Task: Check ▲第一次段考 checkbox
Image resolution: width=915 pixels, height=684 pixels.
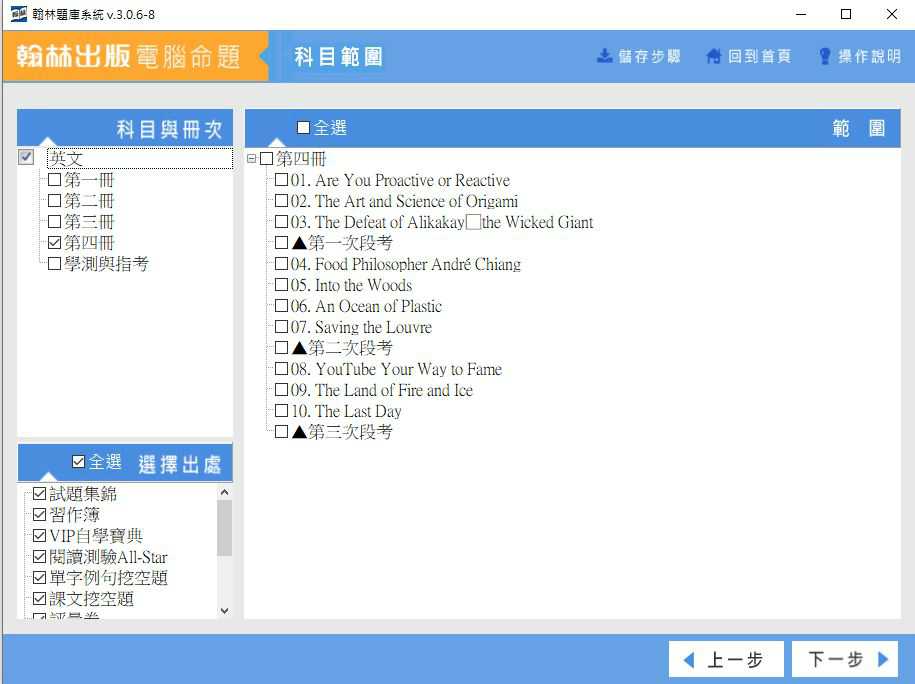Action: (281, 243)
